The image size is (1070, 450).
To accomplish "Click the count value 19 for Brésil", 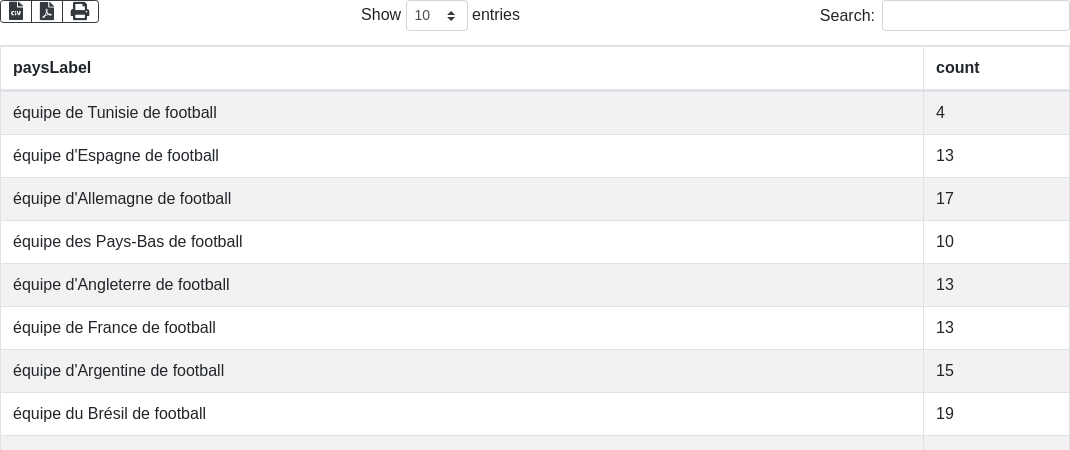I will tap(945, 414).
